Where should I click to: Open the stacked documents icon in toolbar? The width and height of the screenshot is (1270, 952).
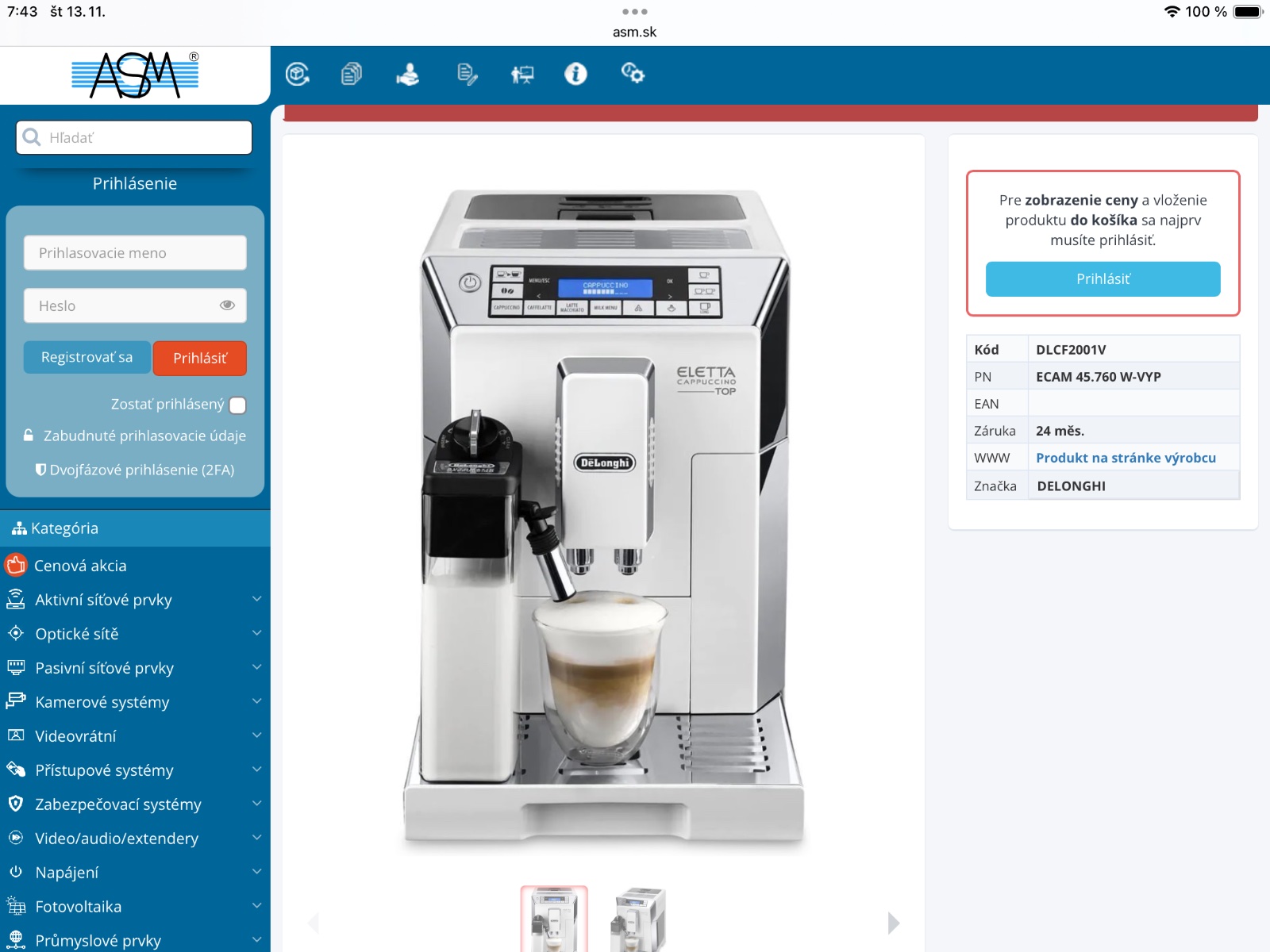coord(352,75)
